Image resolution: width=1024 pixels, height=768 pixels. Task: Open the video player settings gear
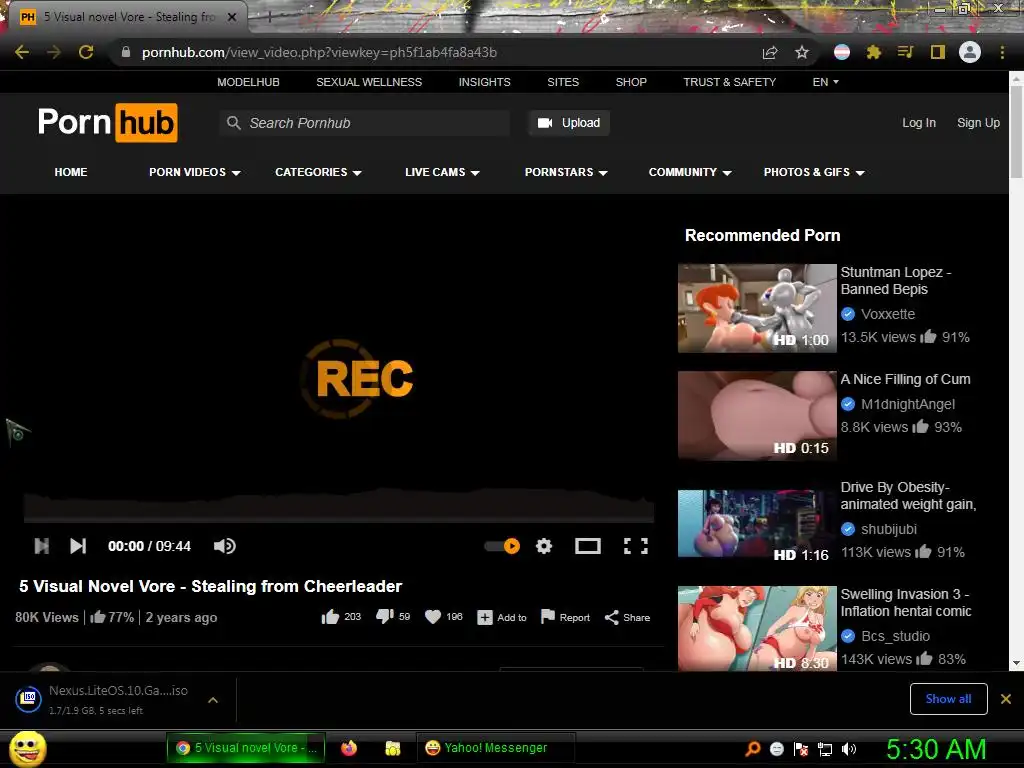(x=544, y=546)
